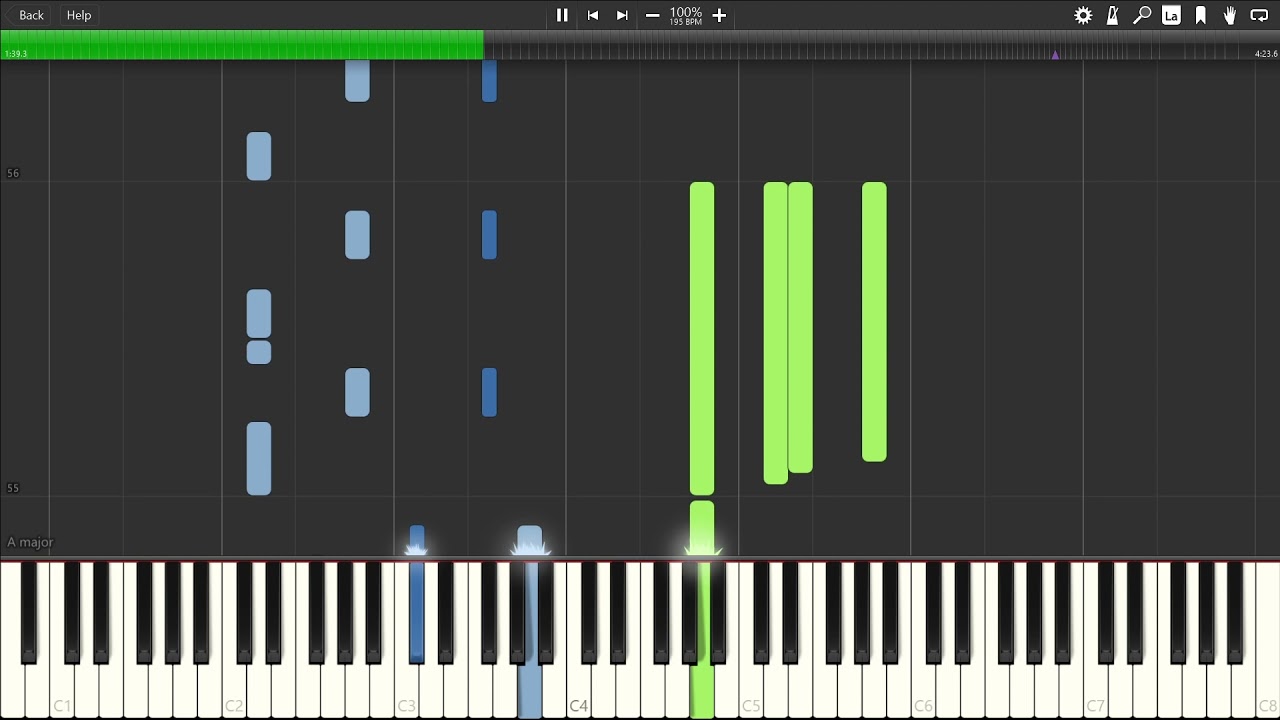Open the Help menu
This screenshot has height=720, width=1280.
pos(79,15)
